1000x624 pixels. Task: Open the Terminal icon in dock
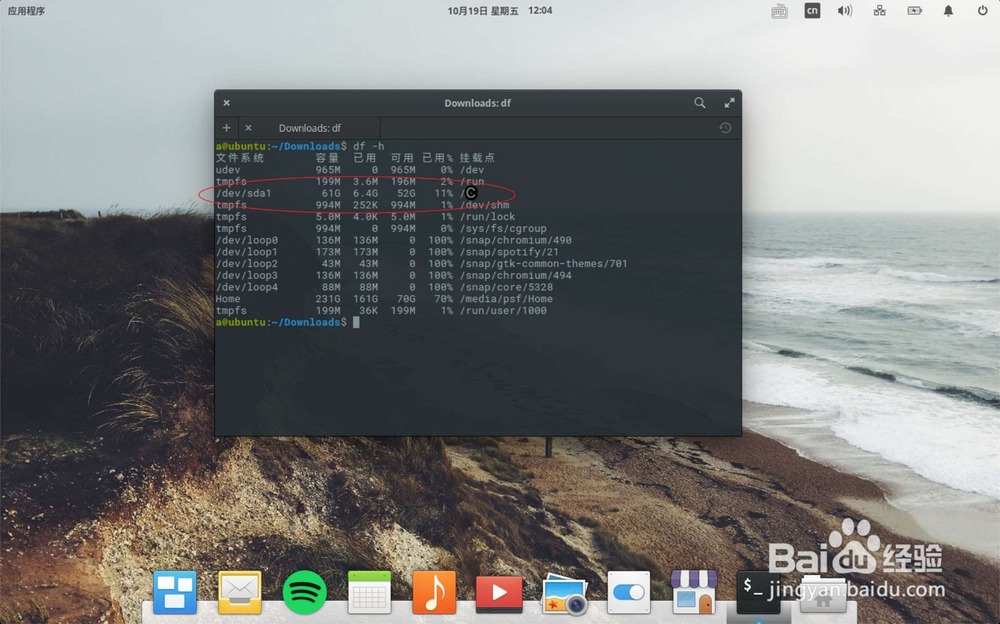758,592
